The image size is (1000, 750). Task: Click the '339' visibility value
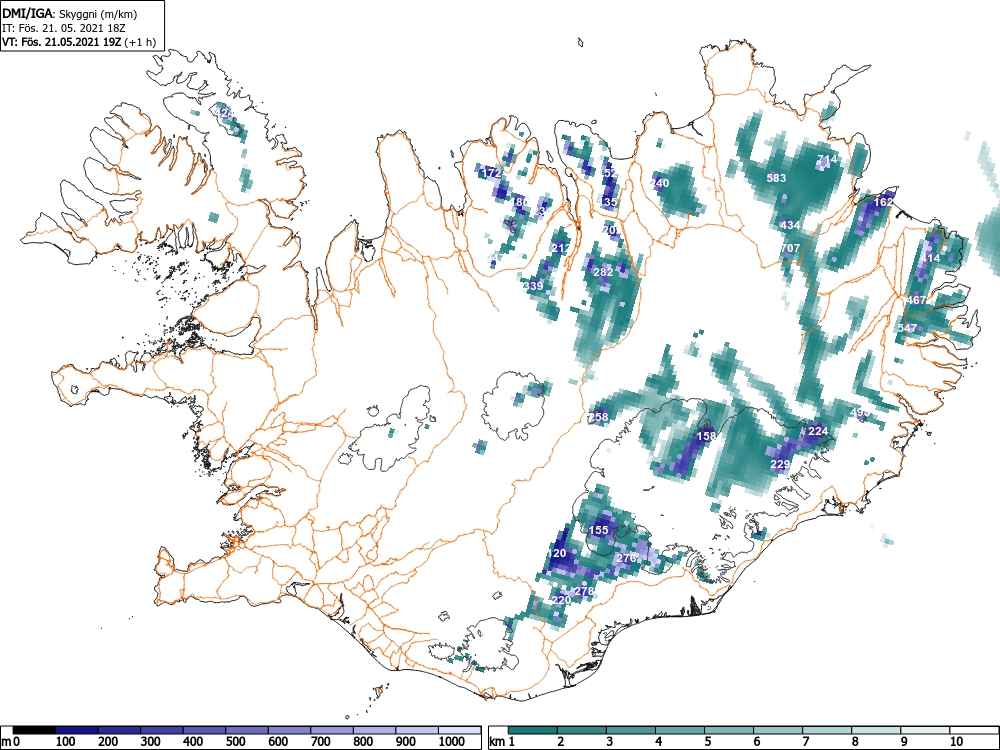(x=533, y=286)
